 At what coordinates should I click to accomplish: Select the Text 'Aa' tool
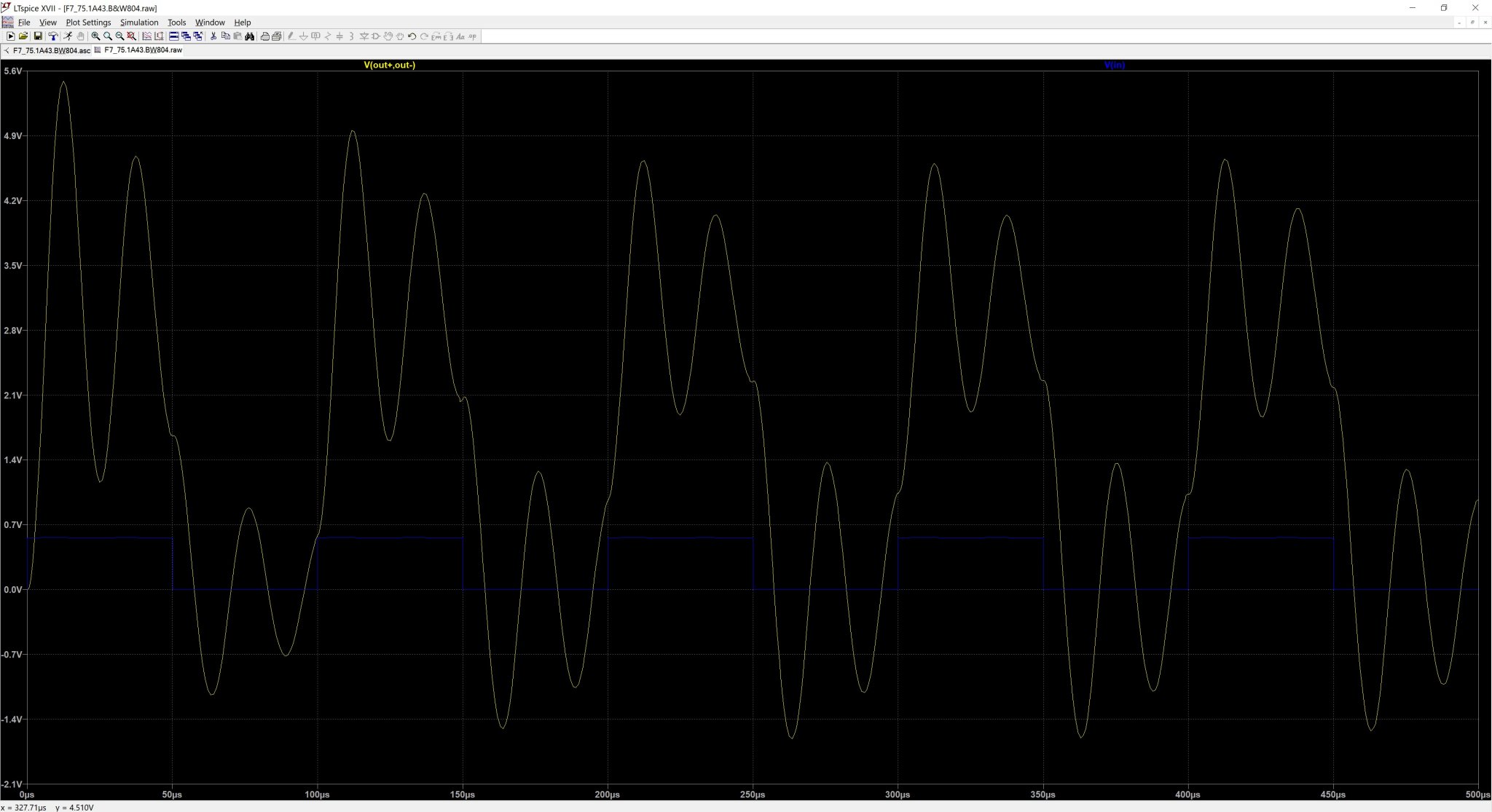pyautogui.click(x=460, y=36)
